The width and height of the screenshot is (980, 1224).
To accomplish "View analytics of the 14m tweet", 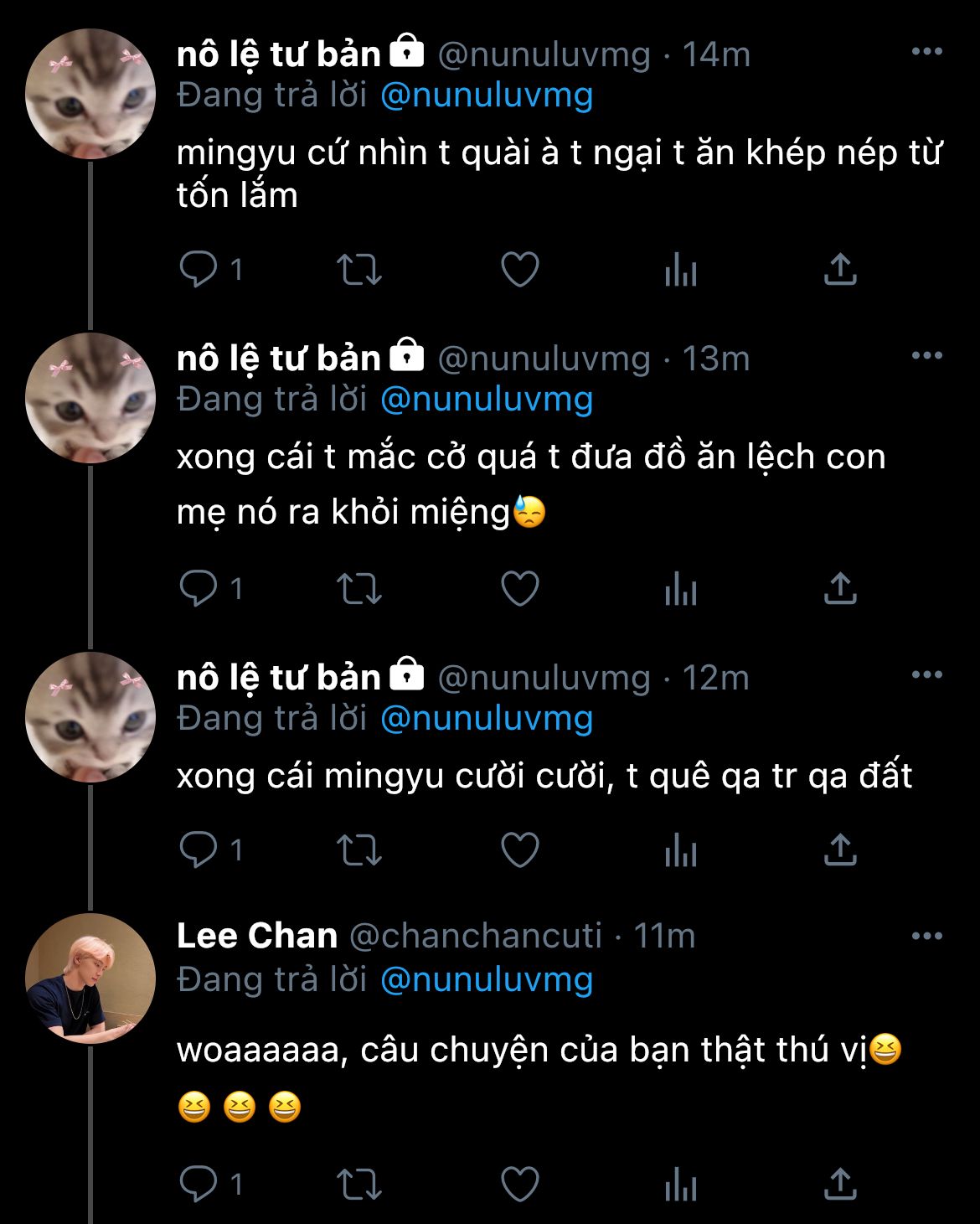I will point(680,270).
